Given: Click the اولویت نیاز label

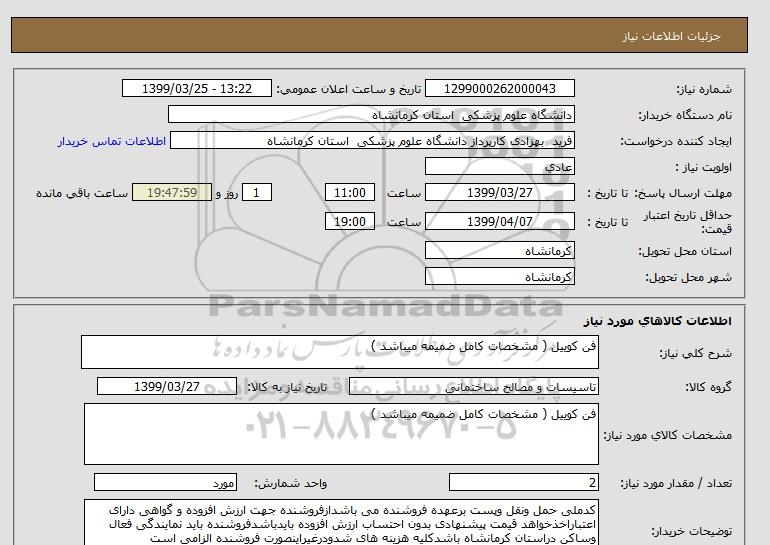Looking at the screenshot, I should [703, 167].
